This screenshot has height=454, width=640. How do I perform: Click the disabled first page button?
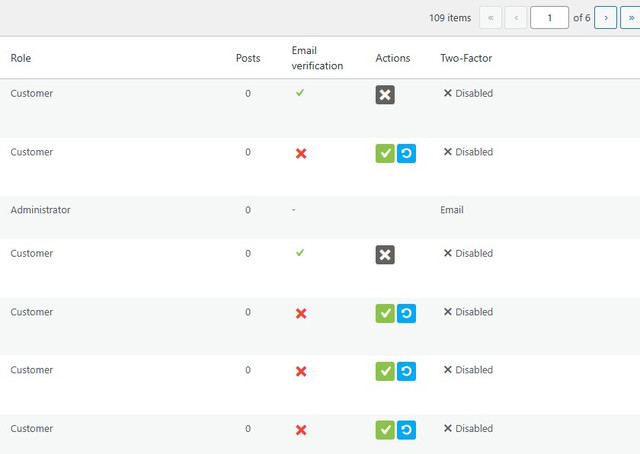click(491, 18)
